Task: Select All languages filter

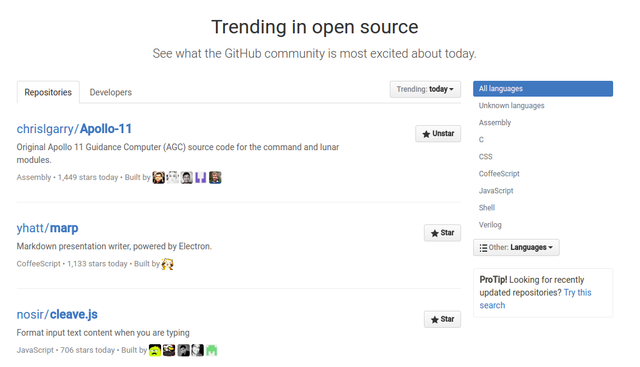Action: tap(543, 89)
